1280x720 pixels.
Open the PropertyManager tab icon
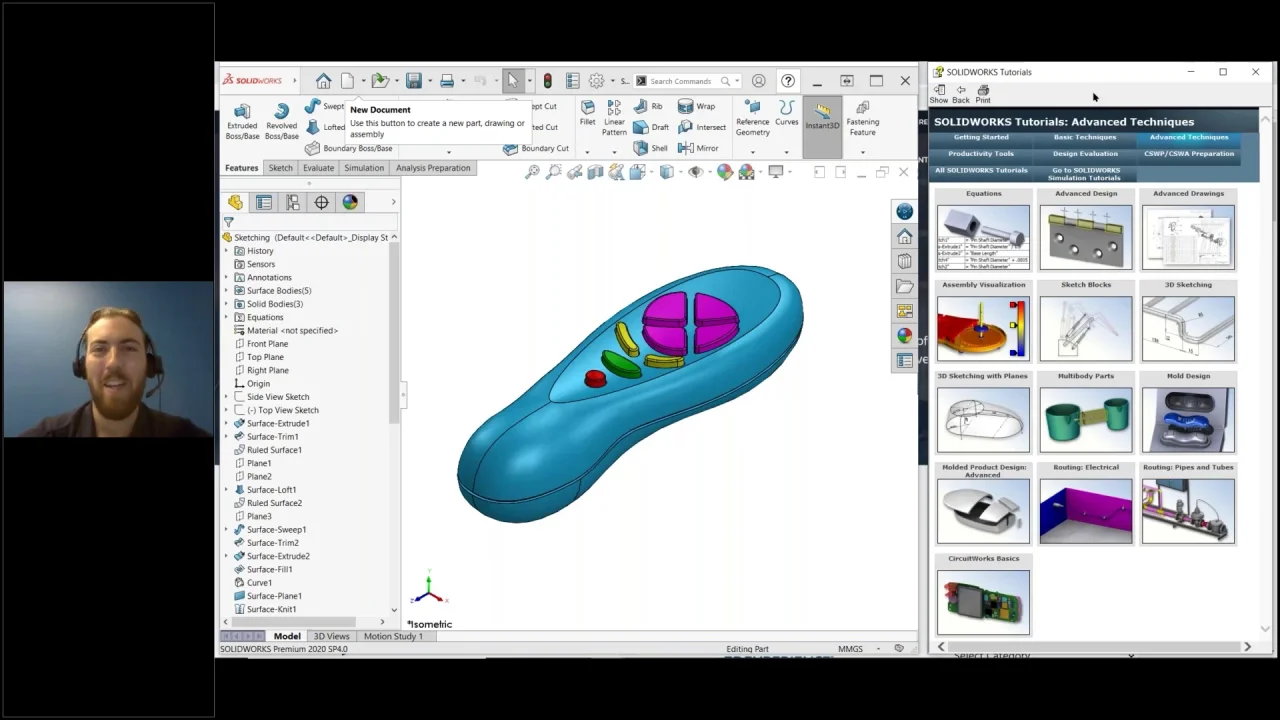click(264, 202)
